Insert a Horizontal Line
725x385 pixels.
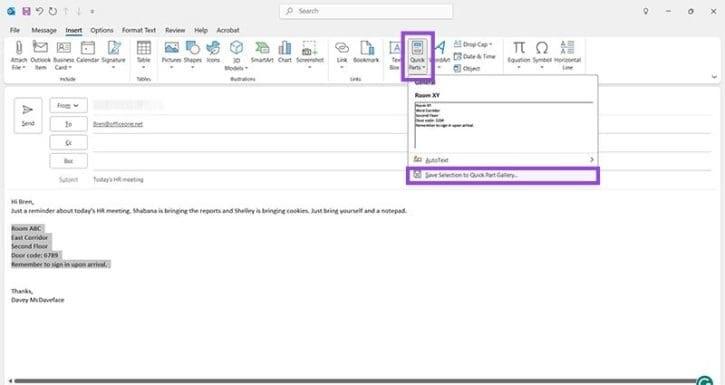567,55
